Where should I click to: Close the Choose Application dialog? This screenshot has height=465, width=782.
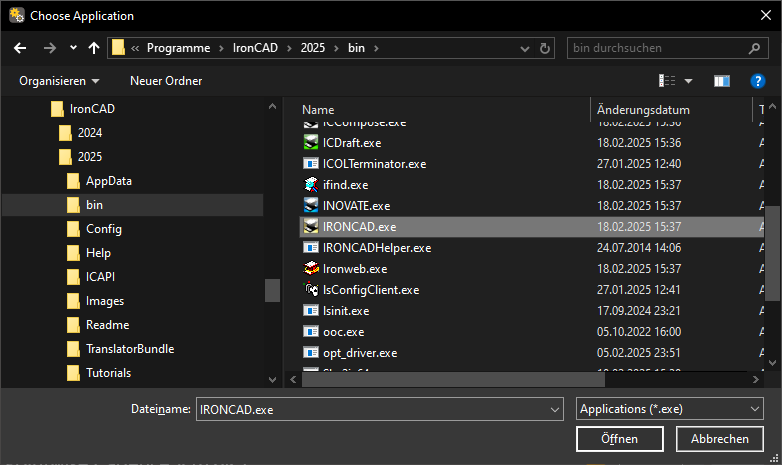click(766, 15)
